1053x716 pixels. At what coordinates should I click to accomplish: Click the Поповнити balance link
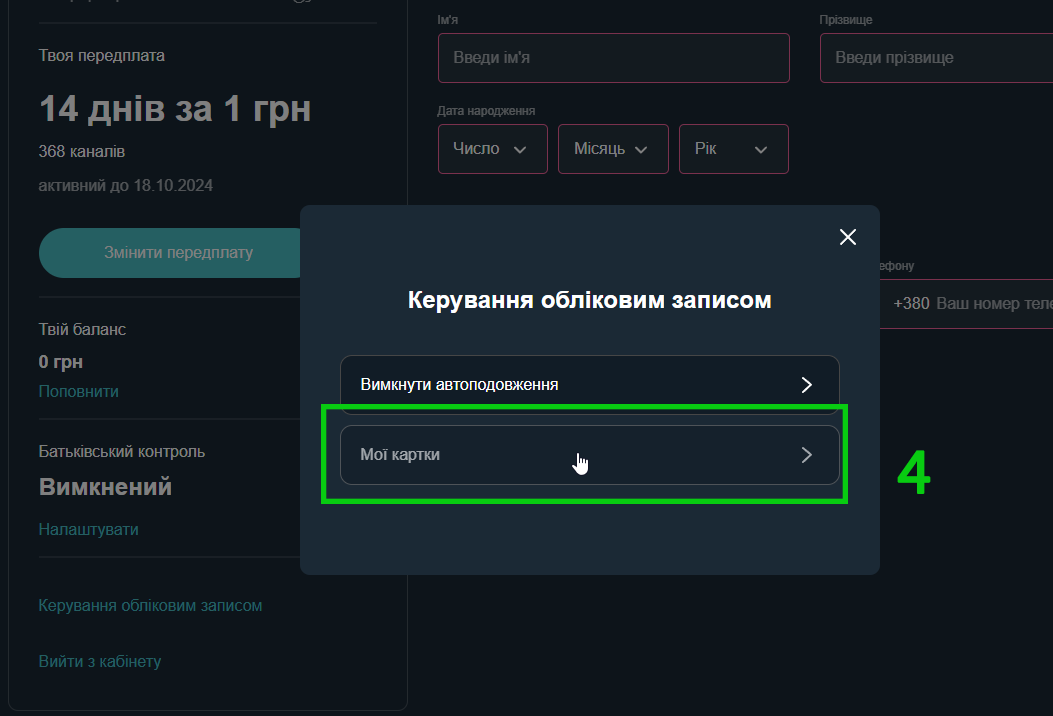[x=79, y=391]
